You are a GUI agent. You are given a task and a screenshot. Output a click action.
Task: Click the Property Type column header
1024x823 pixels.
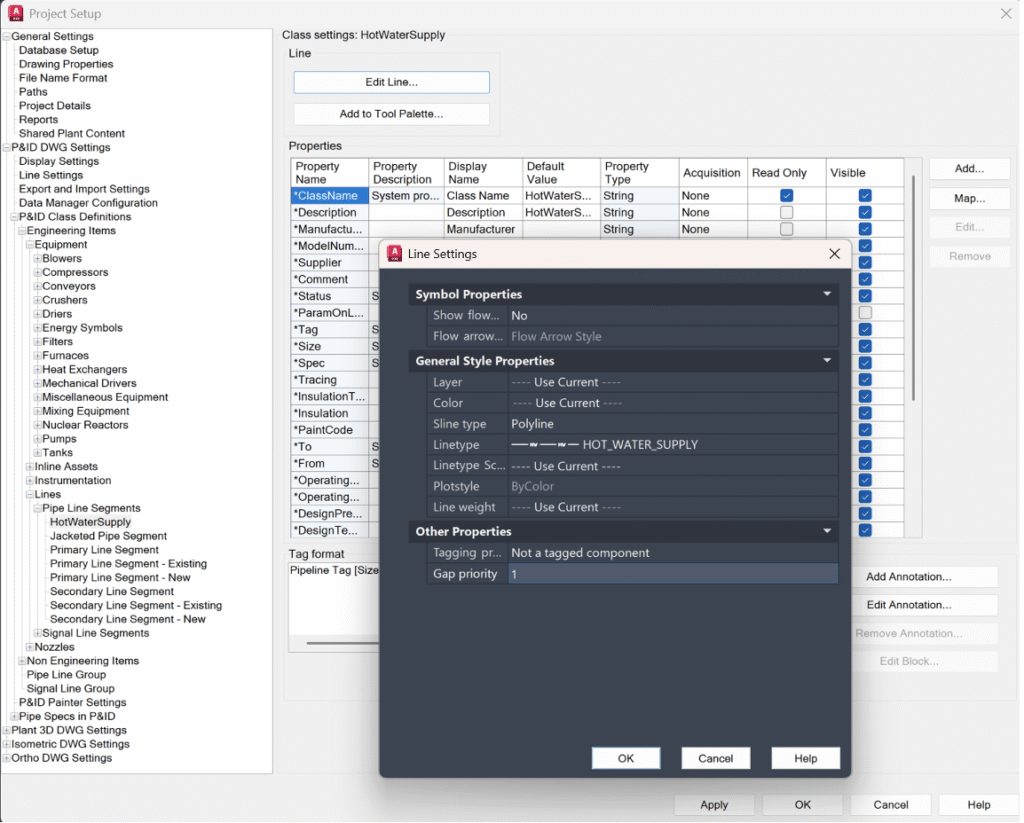coord(639,173)
